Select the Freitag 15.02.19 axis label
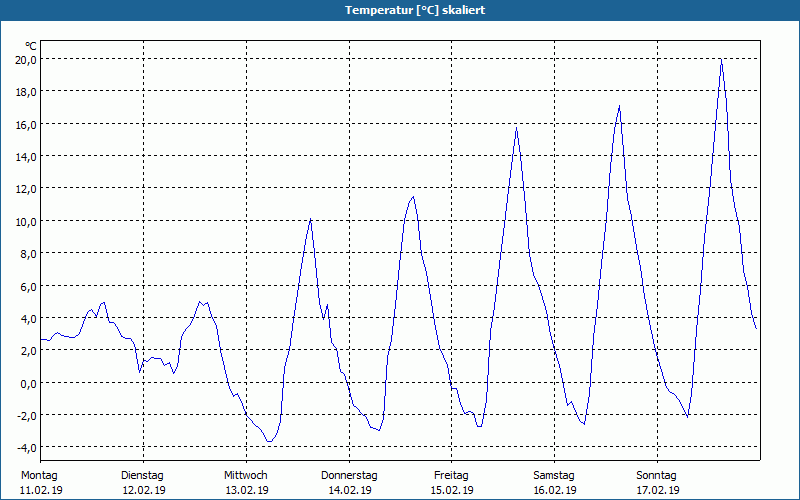 (452, 483)
